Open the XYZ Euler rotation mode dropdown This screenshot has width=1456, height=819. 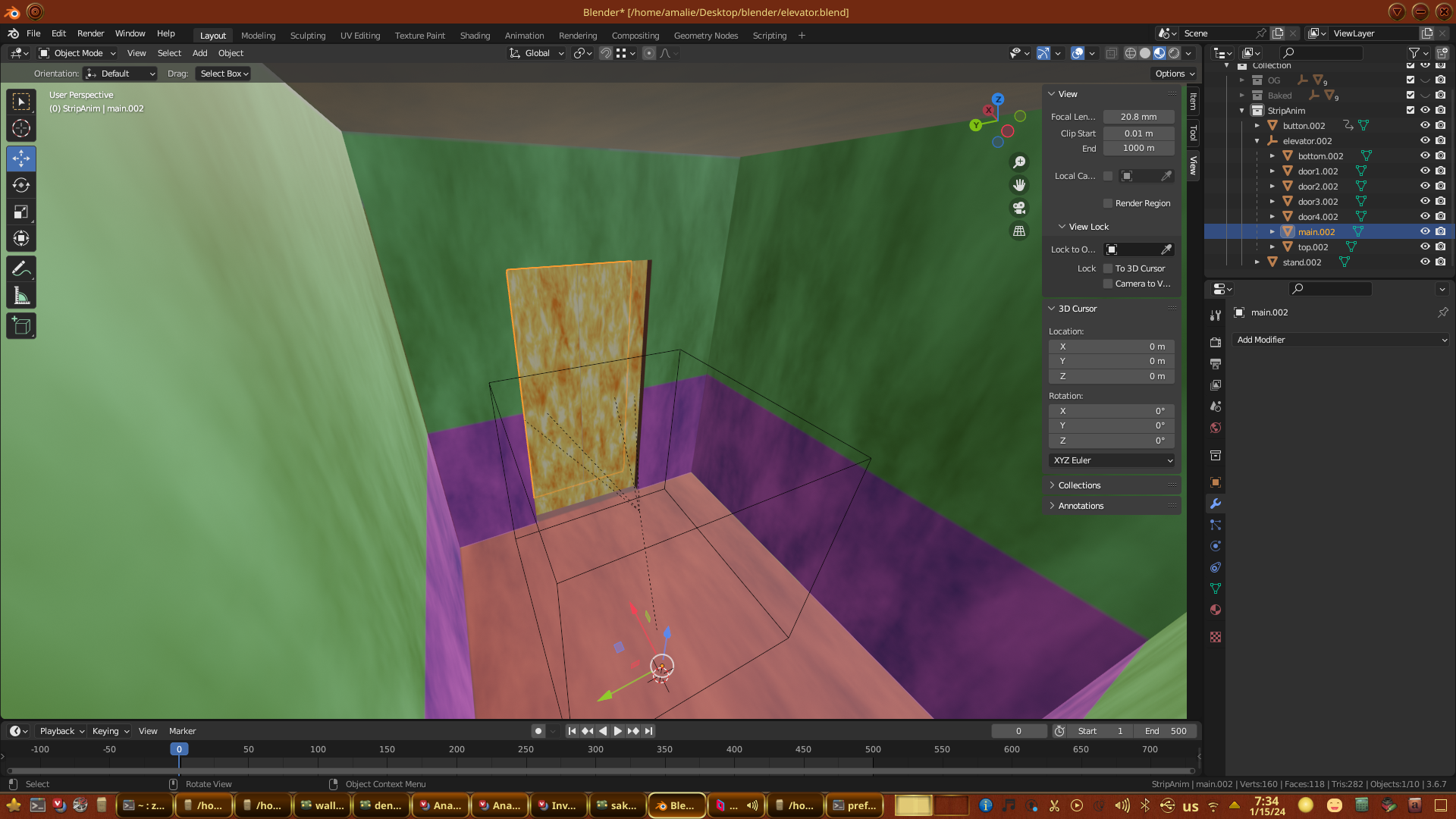(x=1112, y=460)
